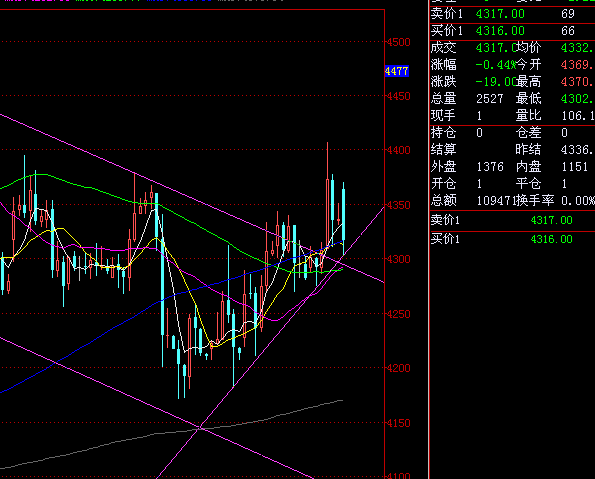The height and width of the screenshot is (479, 595).
Task: Click the 量比 volume ratio label
Action: click(x=528, y=115)
